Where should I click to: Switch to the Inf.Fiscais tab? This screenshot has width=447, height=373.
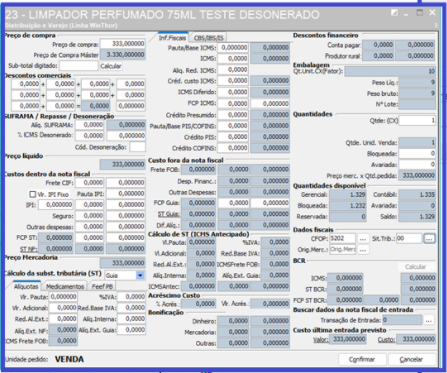coord(172,37)
